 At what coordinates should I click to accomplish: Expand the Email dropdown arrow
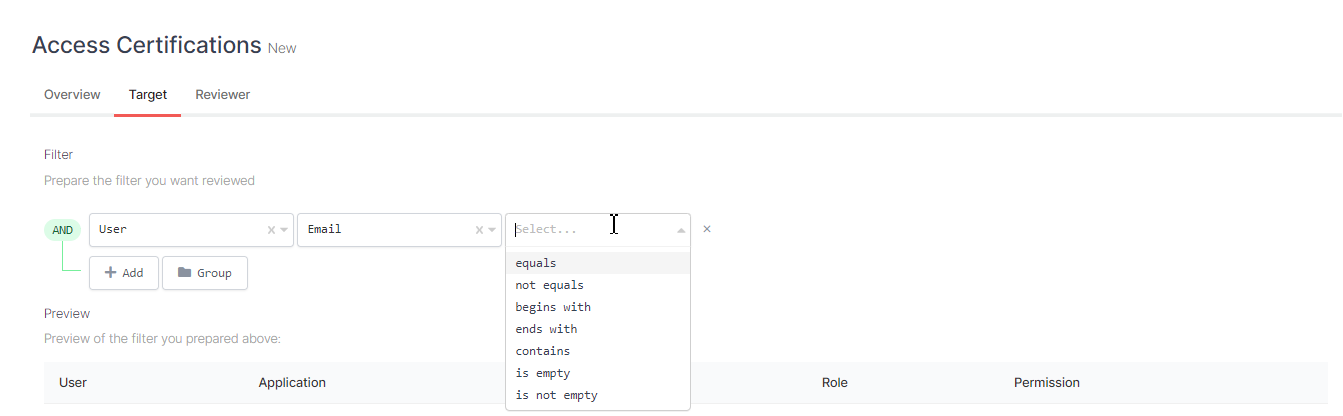click(x=492, y=230)
